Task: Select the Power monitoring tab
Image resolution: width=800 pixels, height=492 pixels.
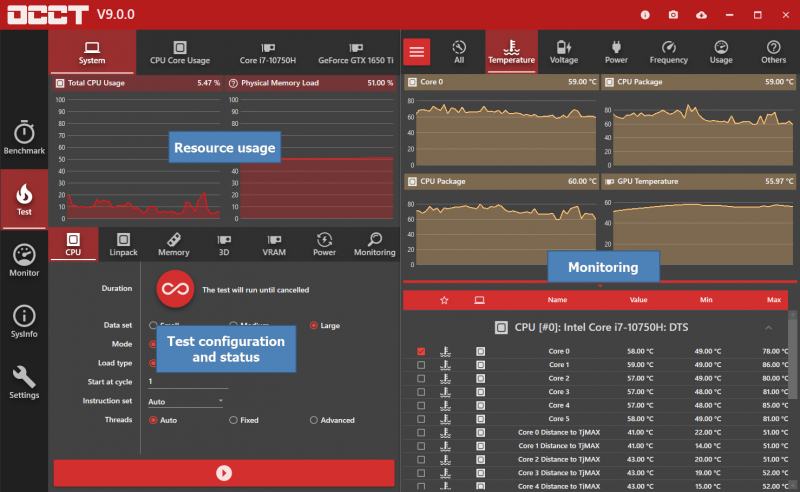Action: coord(616,52)
